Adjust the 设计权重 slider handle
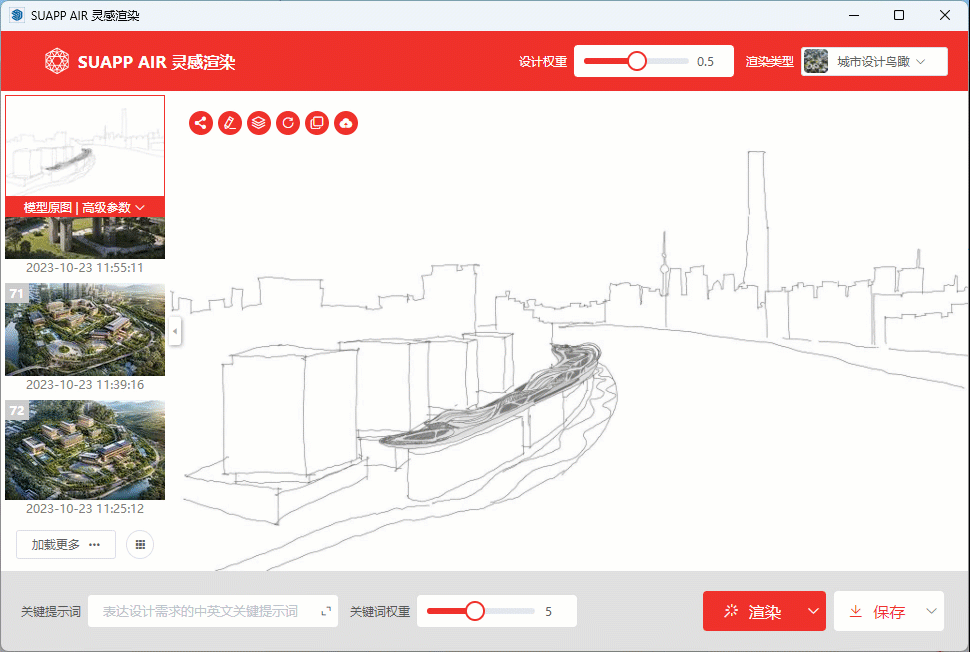970x652 pixels. (x=637, y=61)
